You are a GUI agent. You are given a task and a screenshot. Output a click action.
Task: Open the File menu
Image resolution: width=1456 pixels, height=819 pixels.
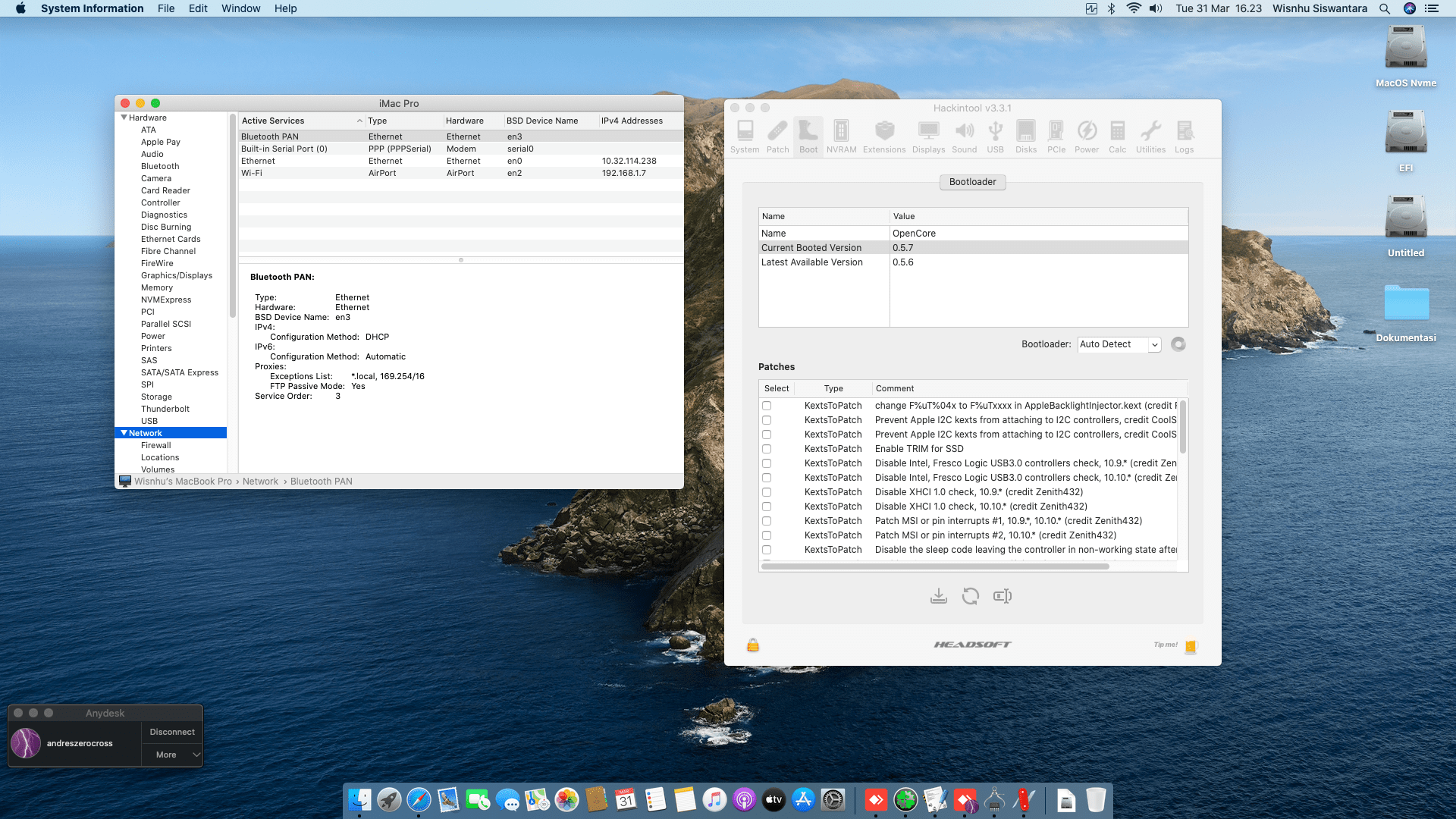(x=166, y=8)
